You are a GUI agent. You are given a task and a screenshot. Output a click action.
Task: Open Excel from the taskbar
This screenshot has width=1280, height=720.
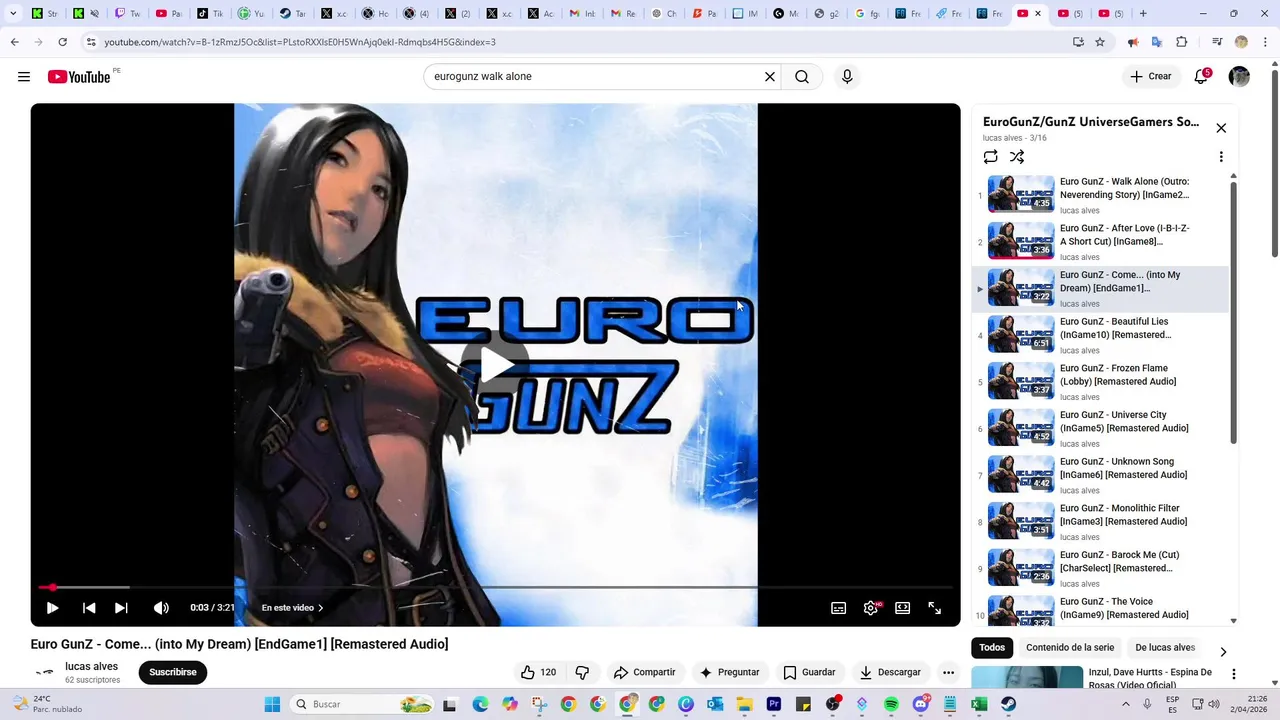979,704
